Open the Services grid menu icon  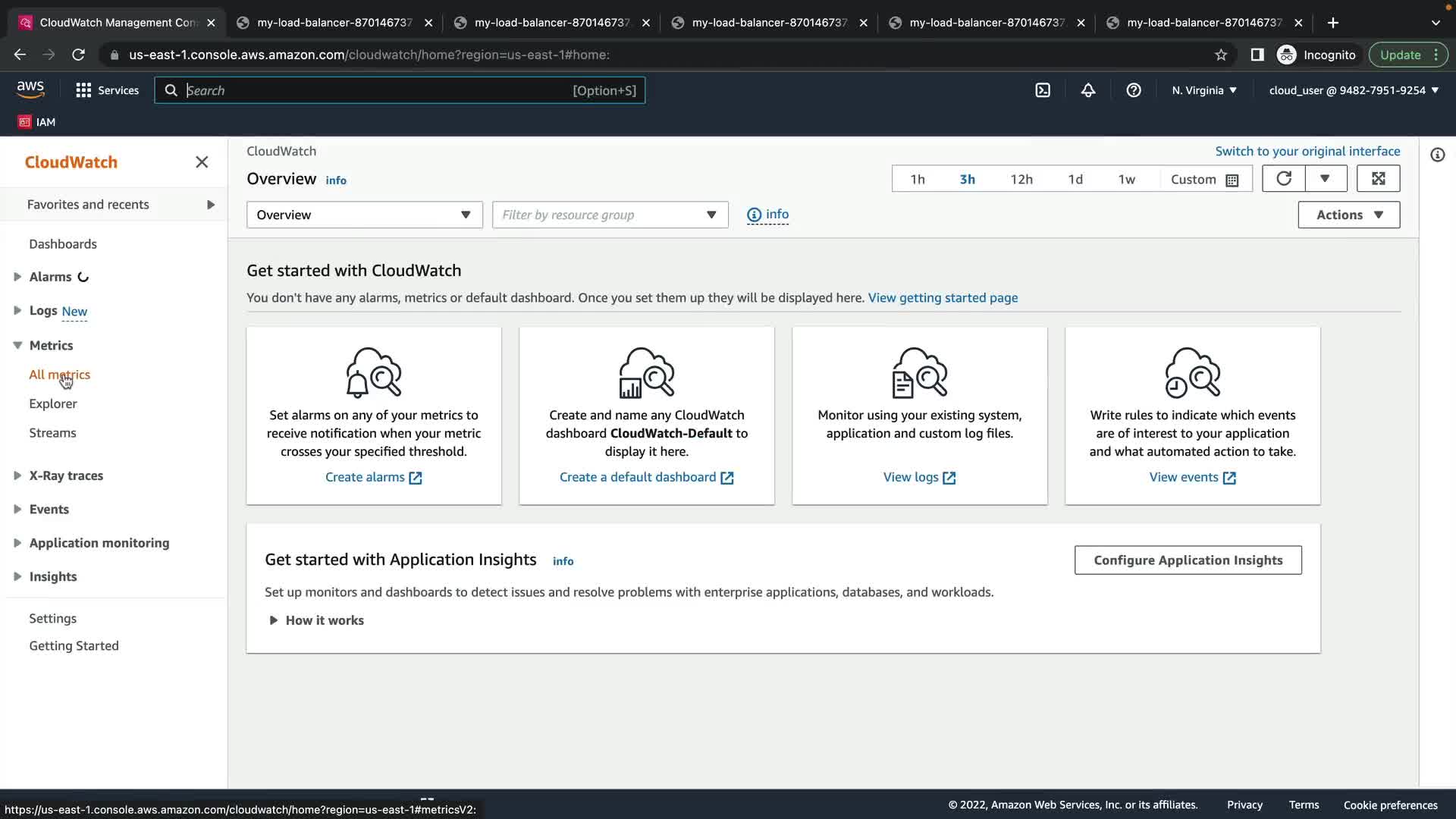[x=83, y=90]
